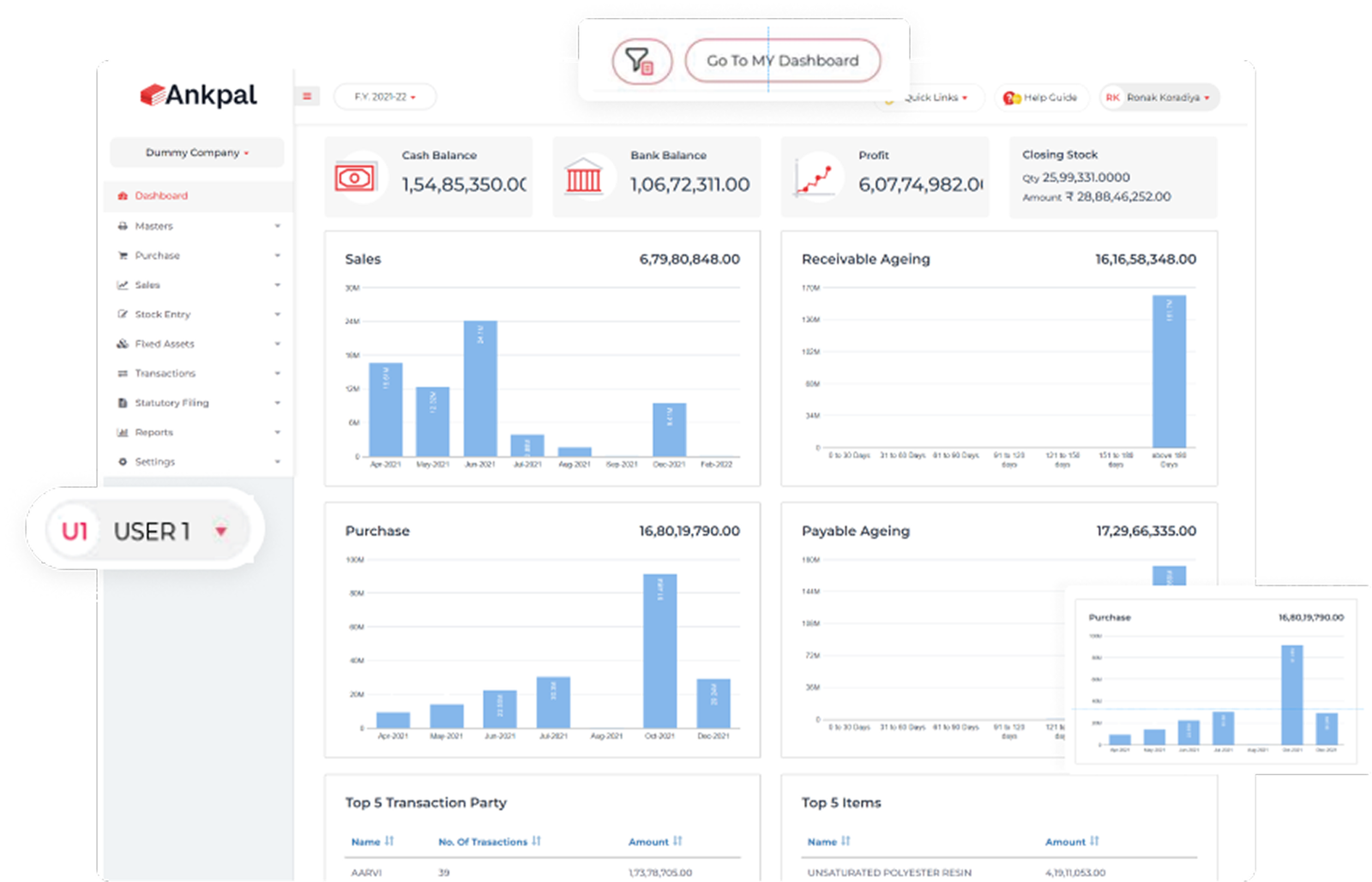
Task: Toggle sorting on No. Of Transactions column
Action: (x=535, y=842)
